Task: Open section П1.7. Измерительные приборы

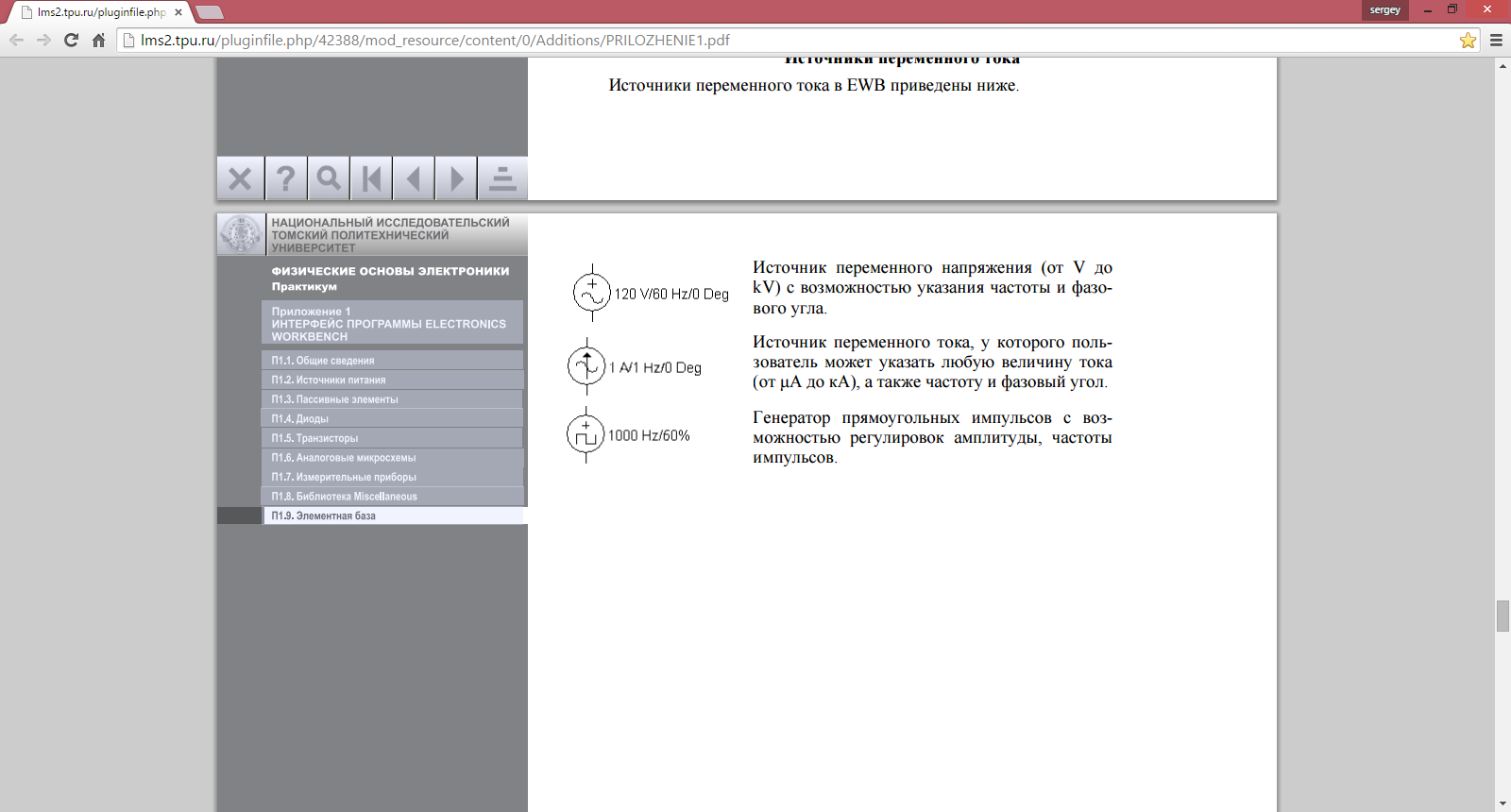Action: [392, 477]
